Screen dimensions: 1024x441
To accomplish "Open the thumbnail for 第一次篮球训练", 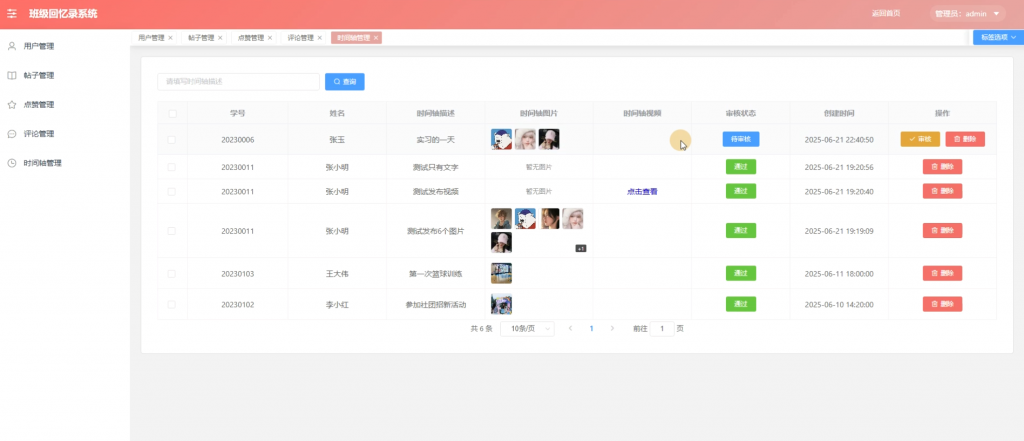I will point(502,273).
